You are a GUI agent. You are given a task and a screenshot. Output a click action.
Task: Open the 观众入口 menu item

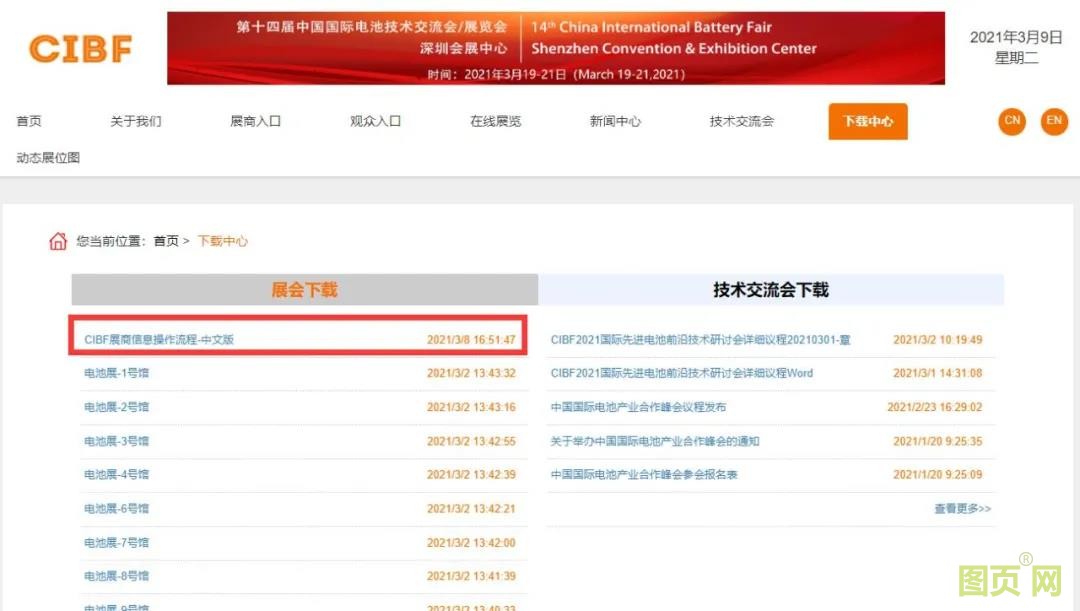coord(375,120)
